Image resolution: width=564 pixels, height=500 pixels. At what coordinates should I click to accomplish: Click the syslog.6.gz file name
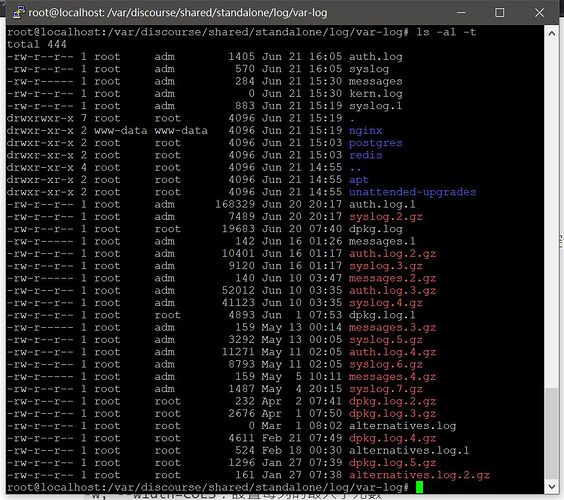pos(386,364)
